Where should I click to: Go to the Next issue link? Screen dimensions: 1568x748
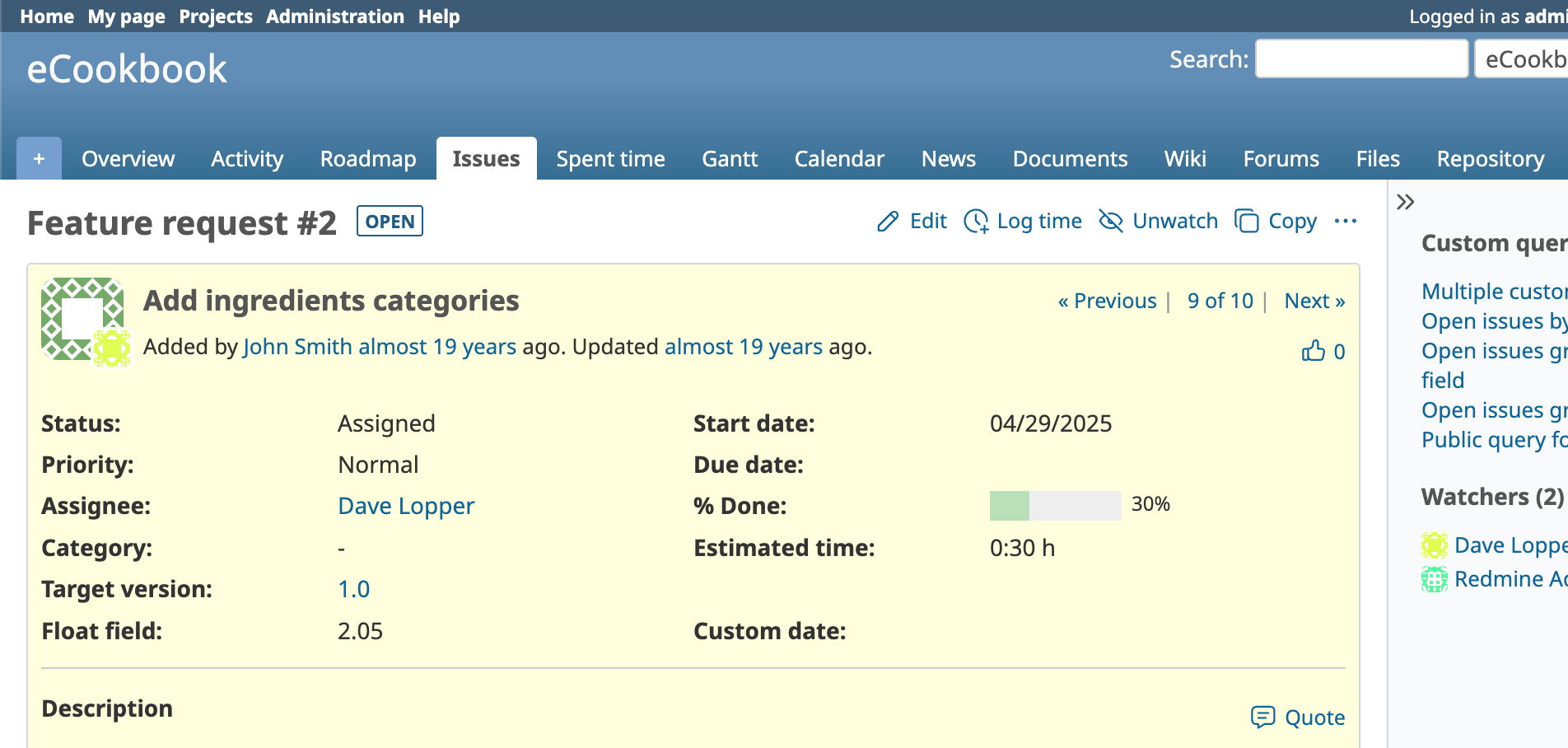1314,301
